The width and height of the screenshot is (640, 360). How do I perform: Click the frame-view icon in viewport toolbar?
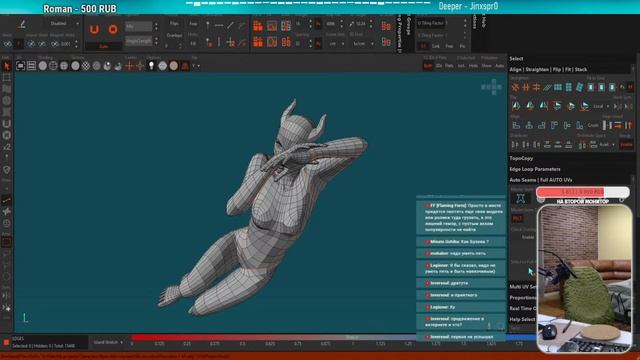pos(20,66)
